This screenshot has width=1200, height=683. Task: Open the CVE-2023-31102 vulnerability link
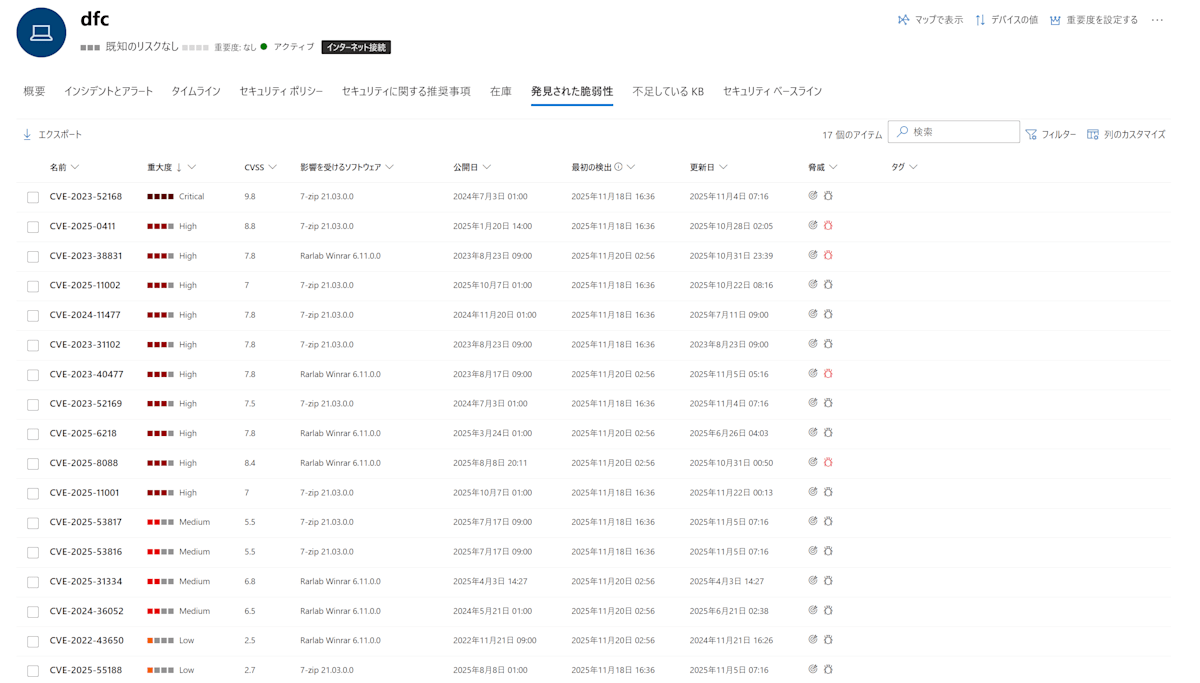coord(85,344)
